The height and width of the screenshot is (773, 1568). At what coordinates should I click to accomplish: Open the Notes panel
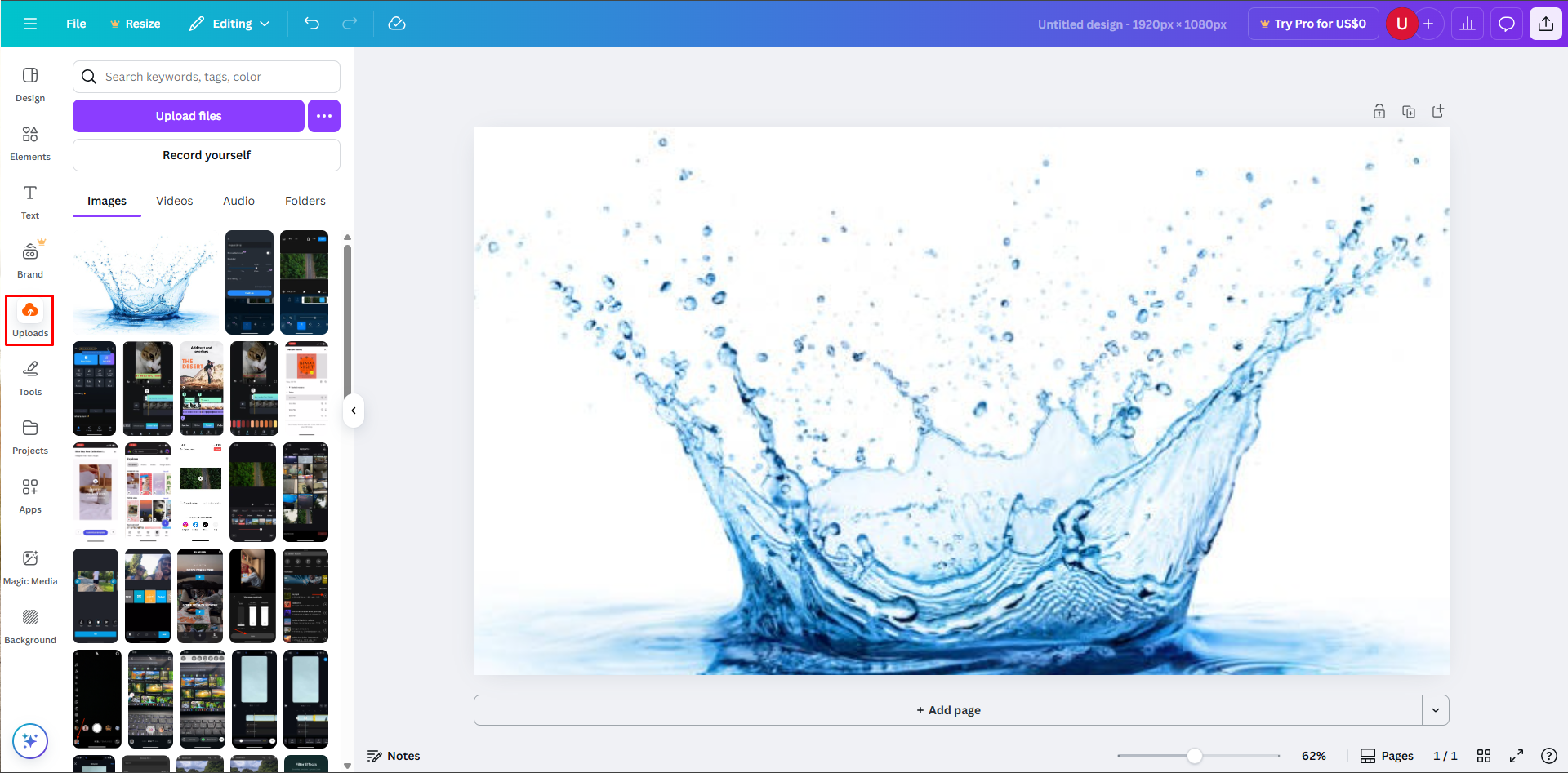(x=394, y=756)
